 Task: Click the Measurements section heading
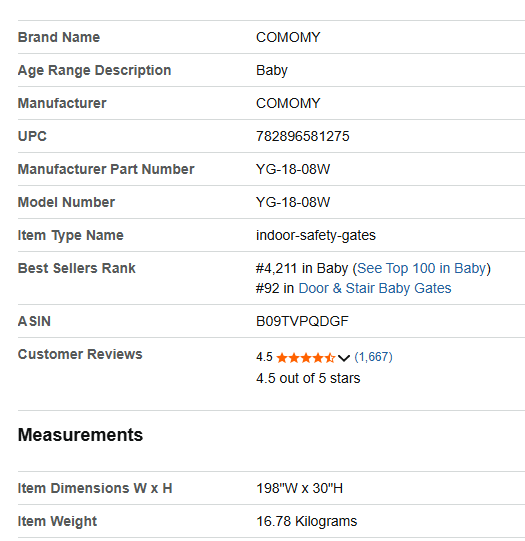point(80,435)
